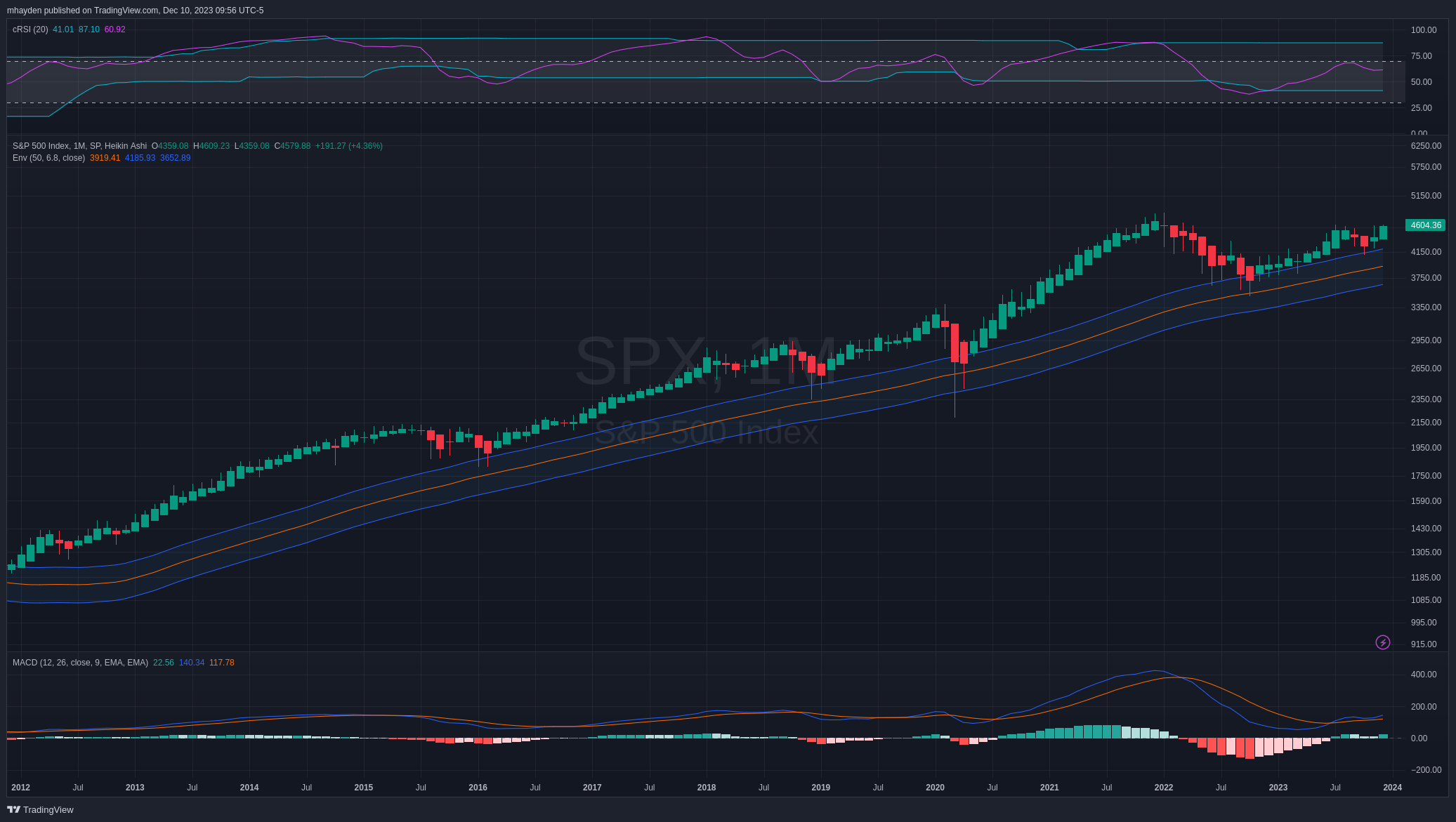Click the 2022 year on time axis

[1164, 788]
